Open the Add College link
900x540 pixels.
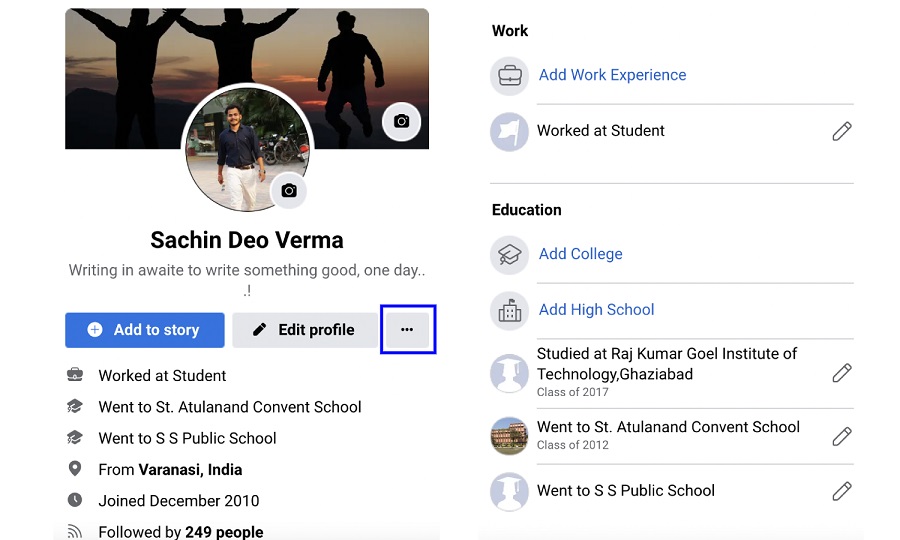click(580, 254)
